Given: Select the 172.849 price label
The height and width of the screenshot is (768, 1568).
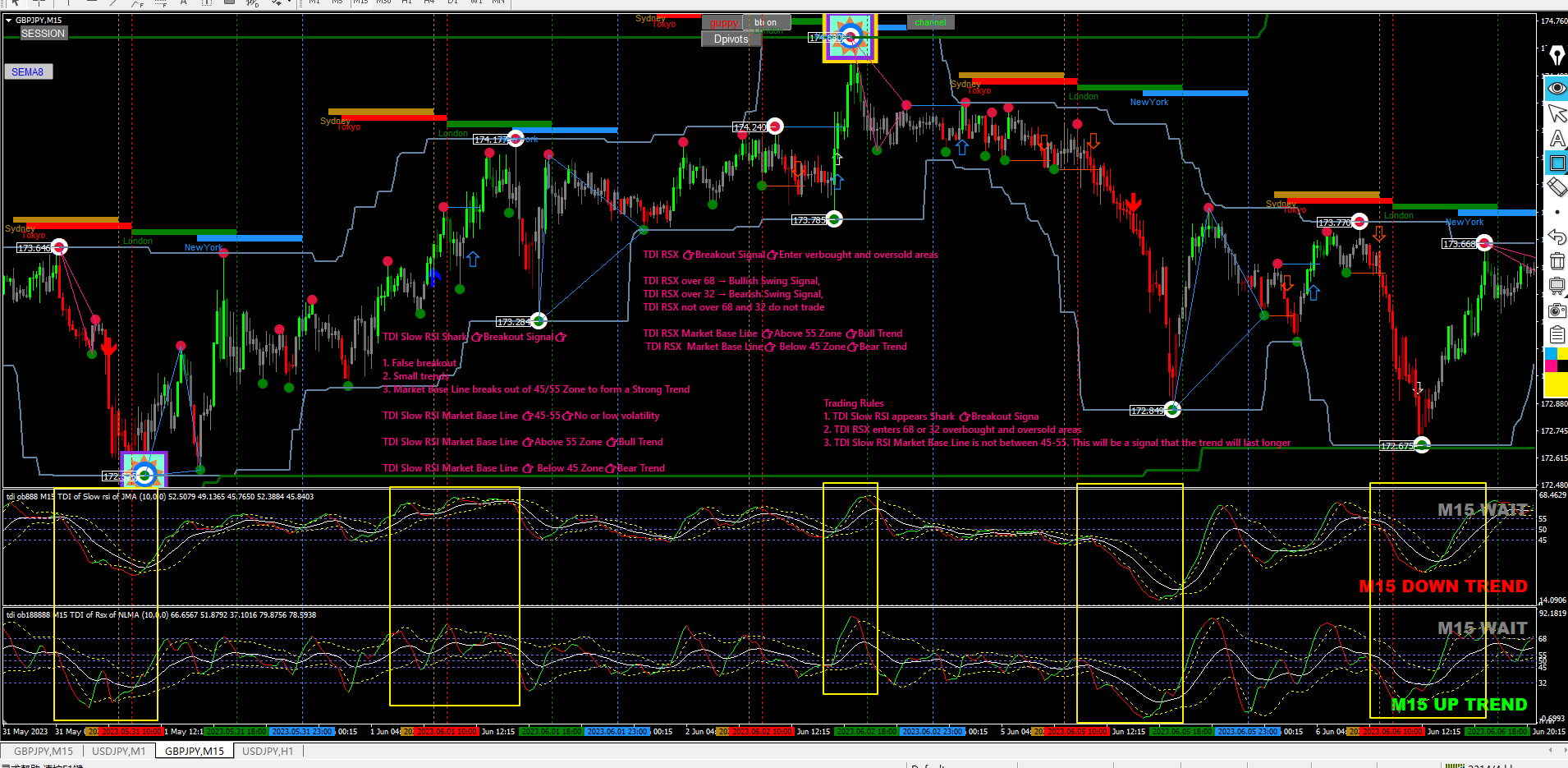Looking at the screenshot, I should tap(1147, 411).
